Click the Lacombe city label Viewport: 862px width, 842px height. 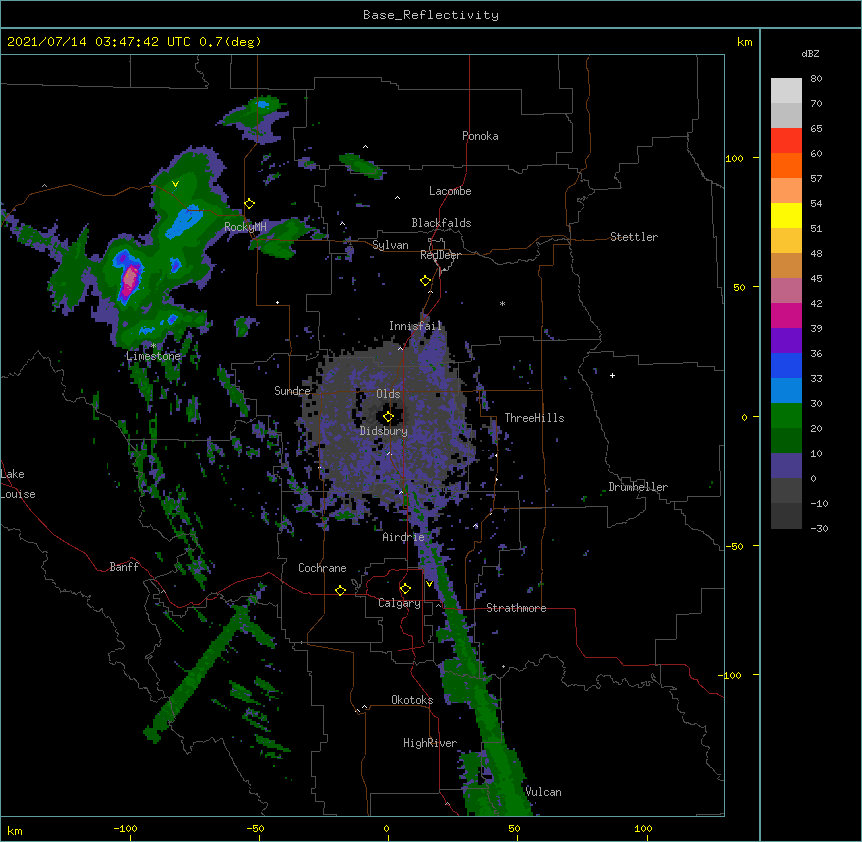(x=450, y=191)
